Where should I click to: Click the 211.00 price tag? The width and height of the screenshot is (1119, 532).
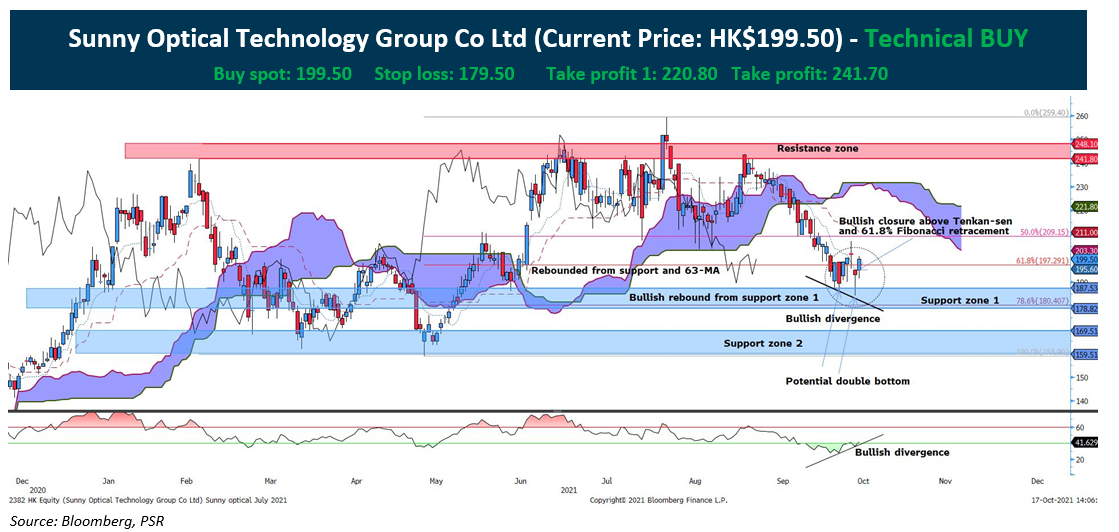coord(1086,233)
